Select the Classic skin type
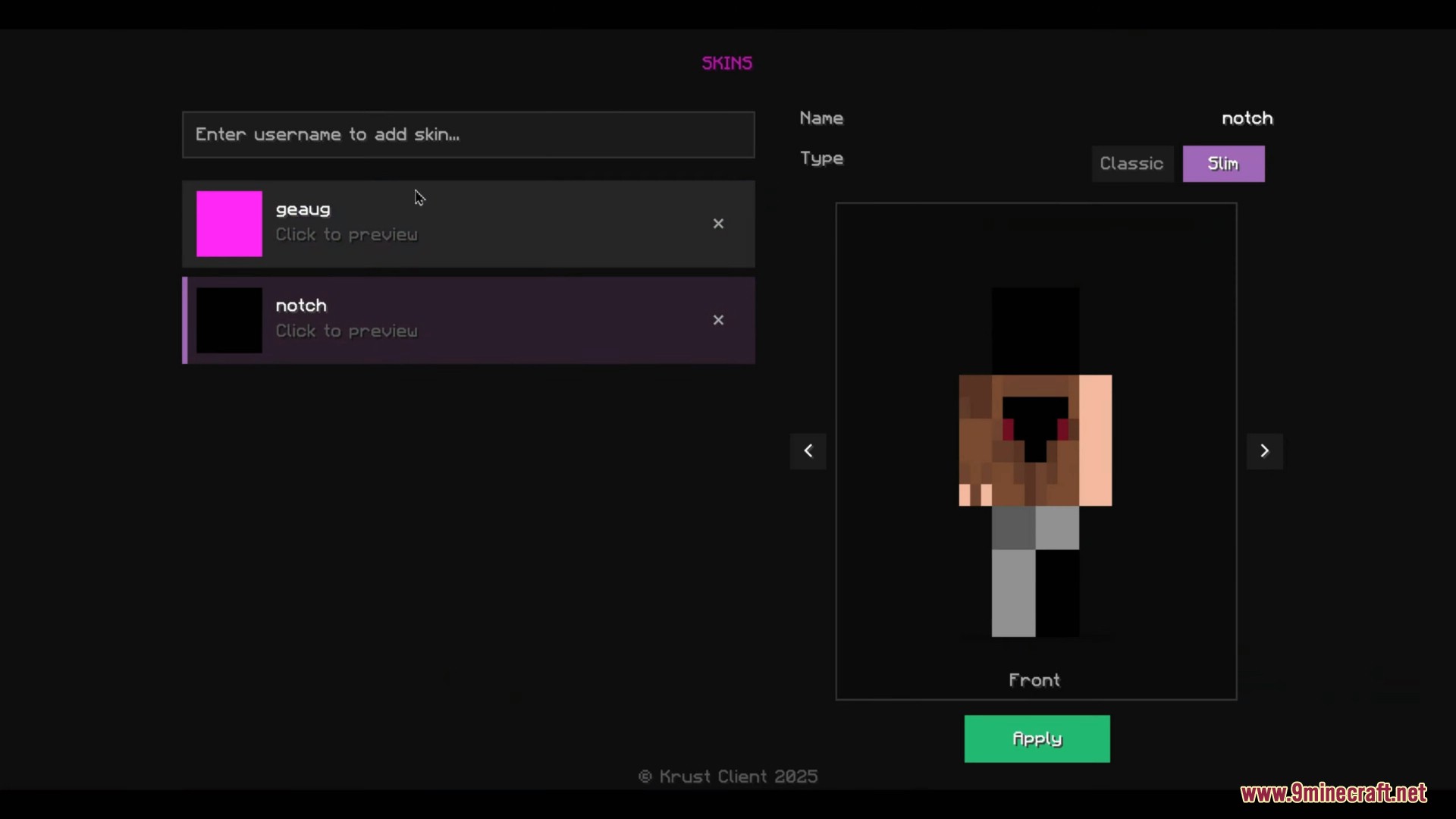The image size is (1456, 819). point(1131,164)
